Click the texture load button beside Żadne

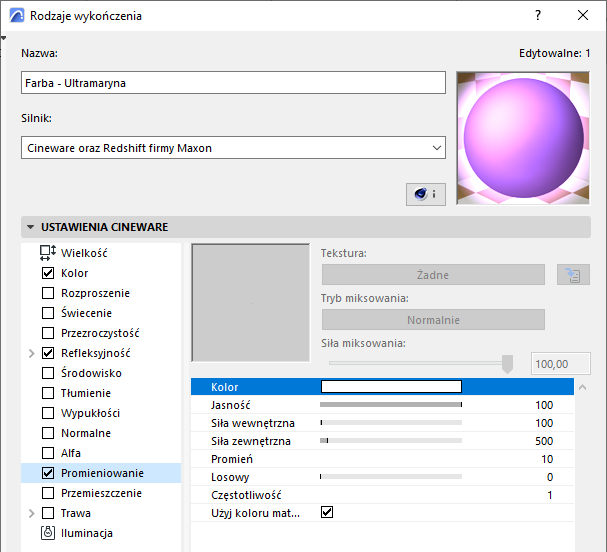[x=573, y=275]
